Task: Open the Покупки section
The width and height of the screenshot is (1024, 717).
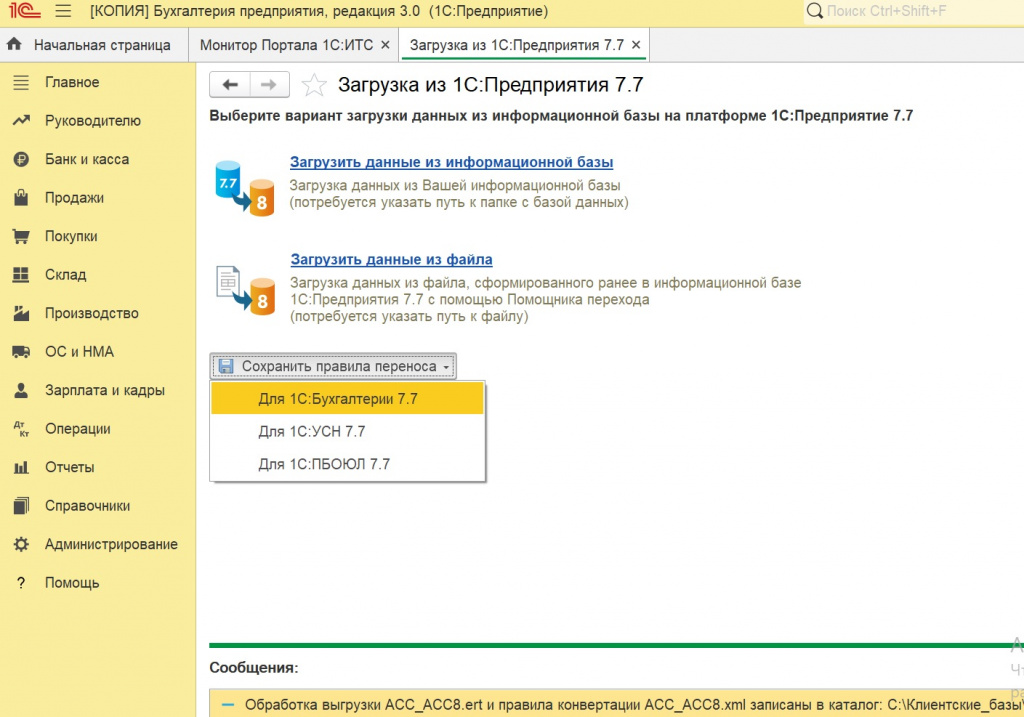Action: click(x=71, y=236)
